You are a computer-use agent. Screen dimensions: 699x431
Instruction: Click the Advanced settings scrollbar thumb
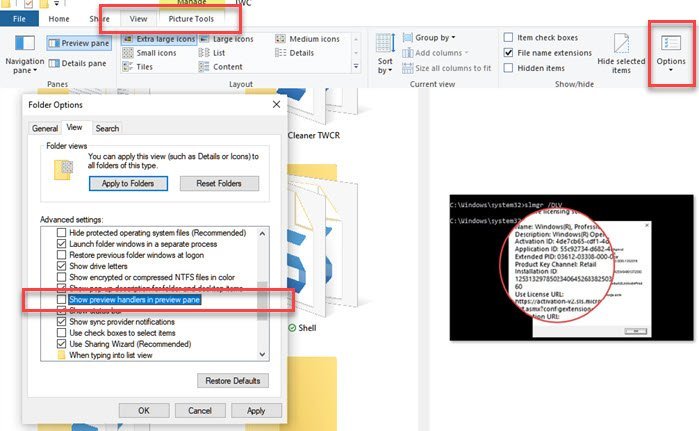(x=263, y=301)
